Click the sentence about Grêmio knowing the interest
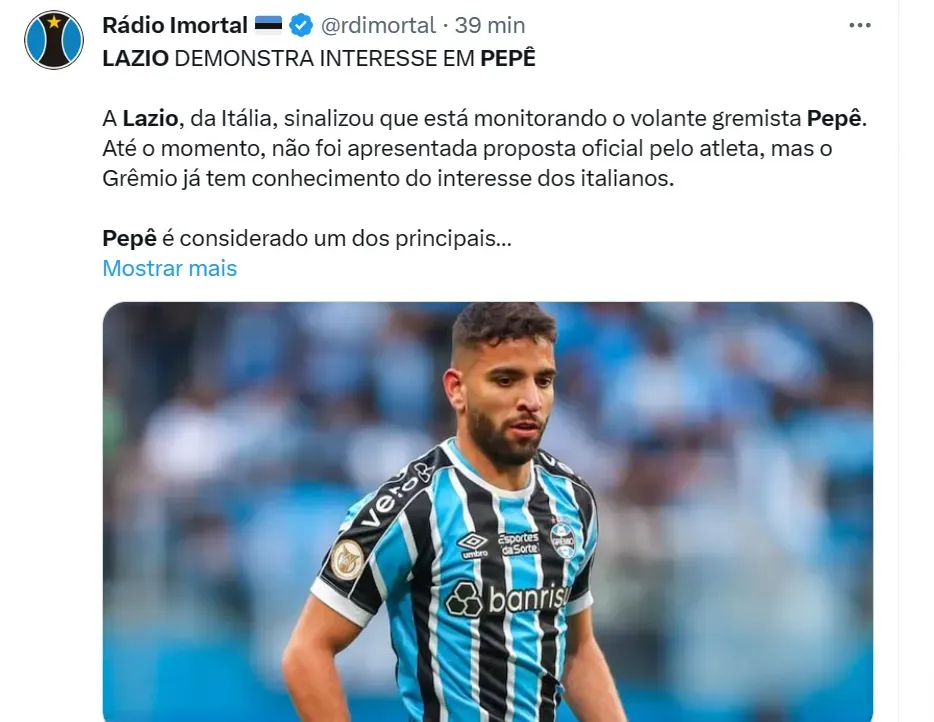 click(x=388, y=178)
